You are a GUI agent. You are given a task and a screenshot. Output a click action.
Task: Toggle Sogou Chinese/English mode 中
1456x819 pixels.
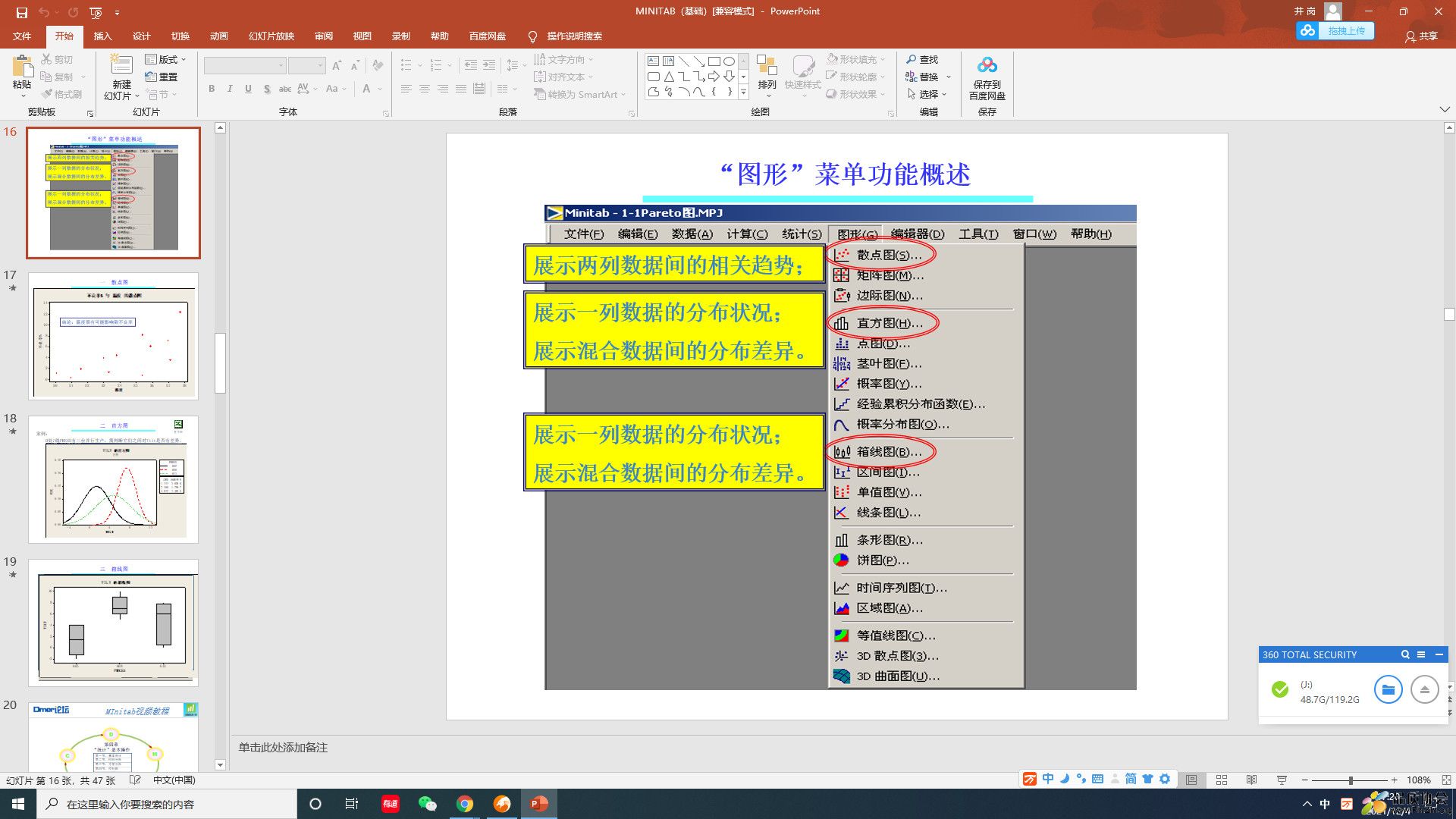pyautogui.click(x=1047, y=779)
